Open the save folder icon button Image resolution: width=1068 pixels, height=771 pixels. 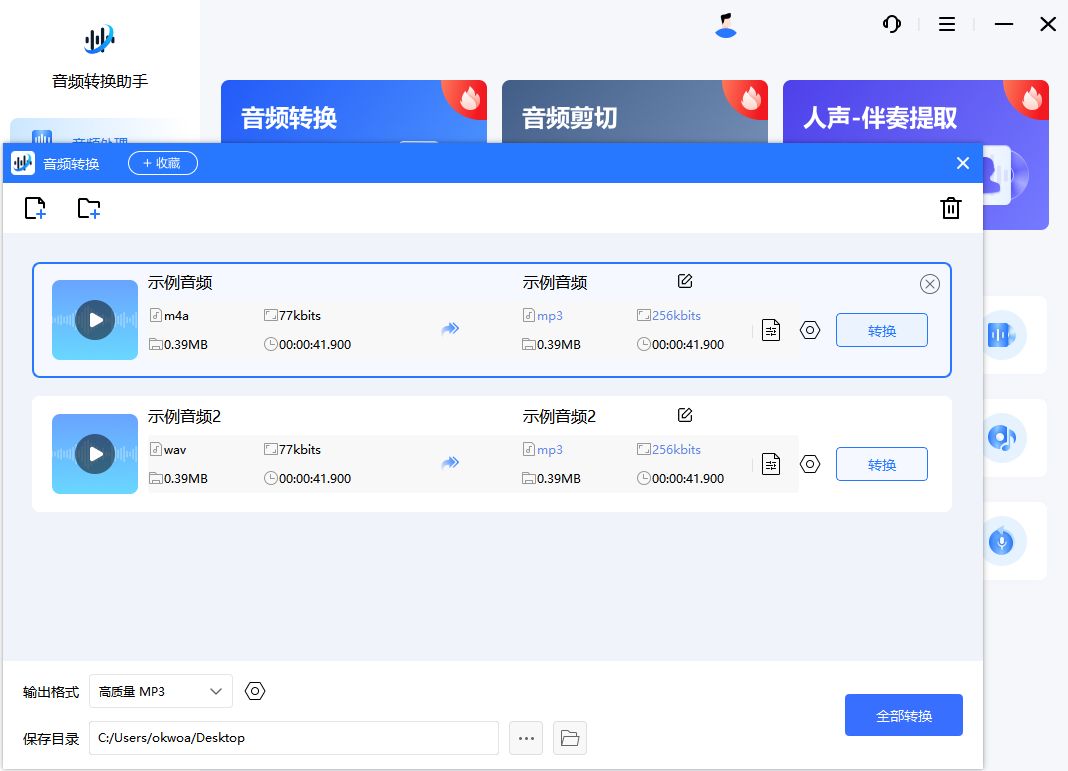pyautogui.click(x=570, y=738)
